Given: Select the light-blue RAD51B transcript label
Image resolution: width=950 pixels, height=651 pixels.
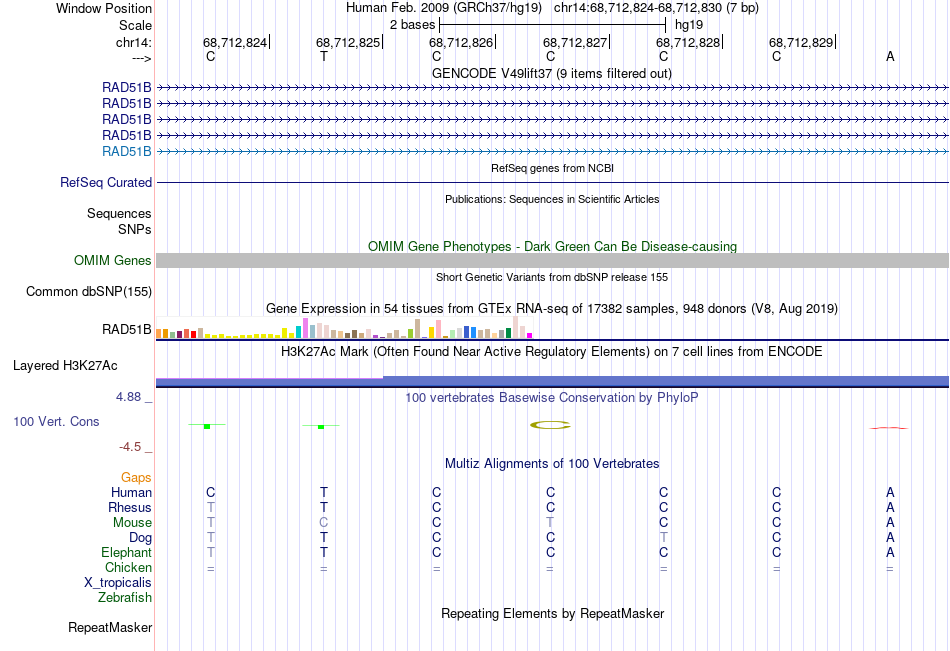Looking at the screenshot, I should click(127, 152).
